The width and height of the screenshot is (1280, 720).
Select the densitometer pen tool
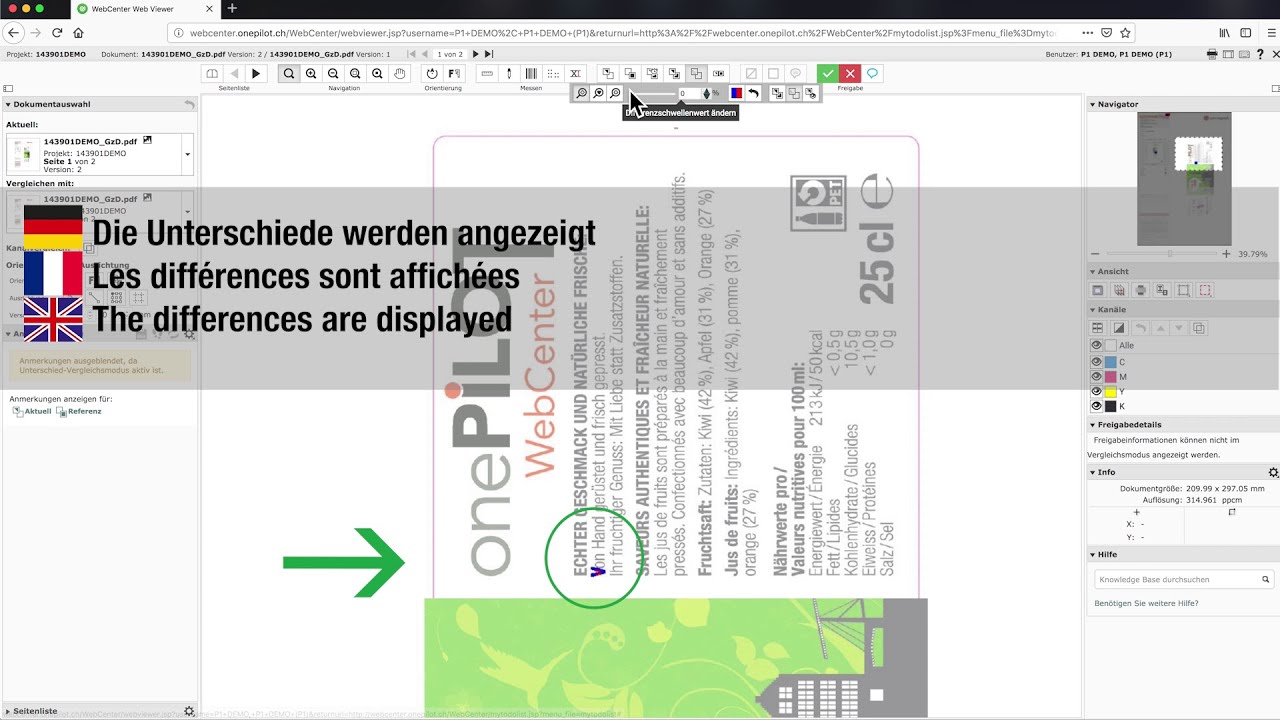pos(509,74)
